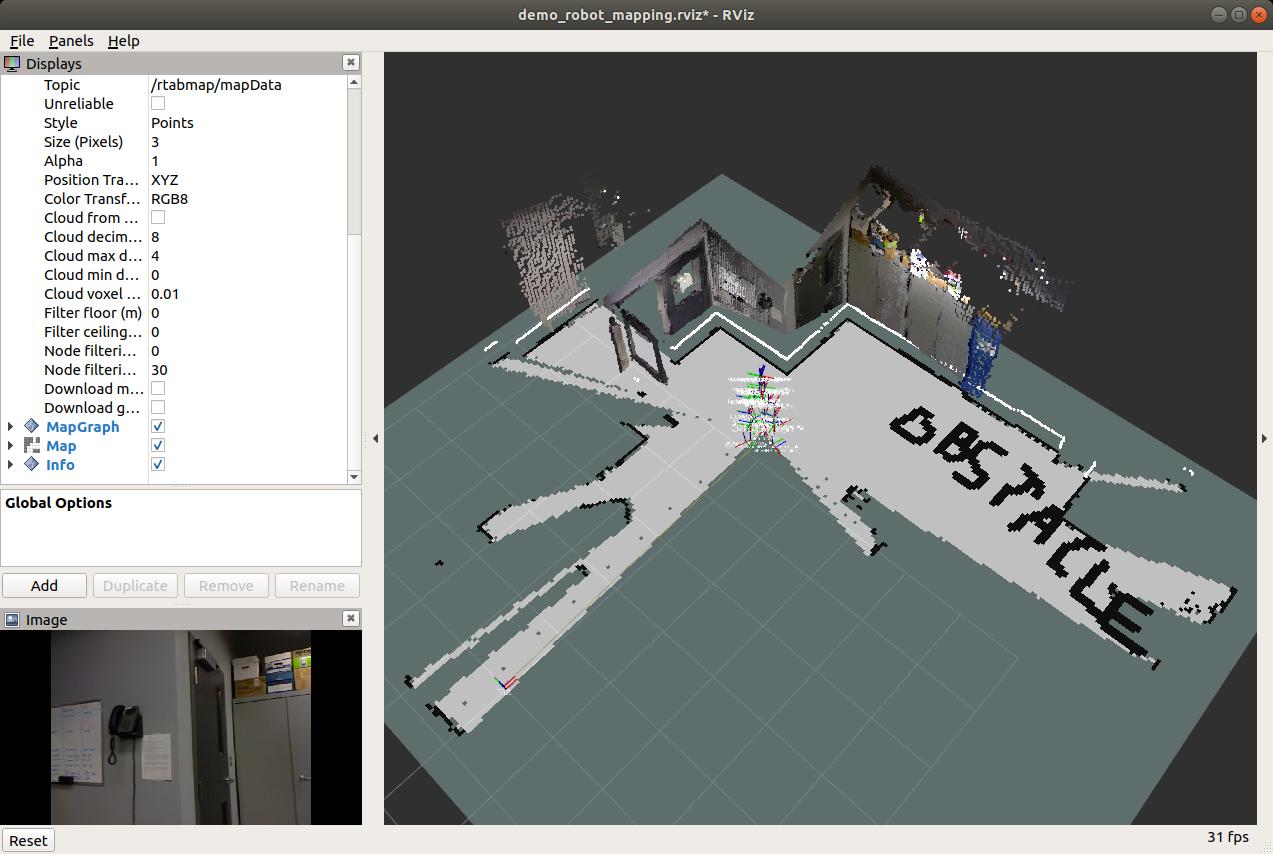This screenshot has width=1273, height=854.
Task: Open the File menu
Action: coord(21,41)
